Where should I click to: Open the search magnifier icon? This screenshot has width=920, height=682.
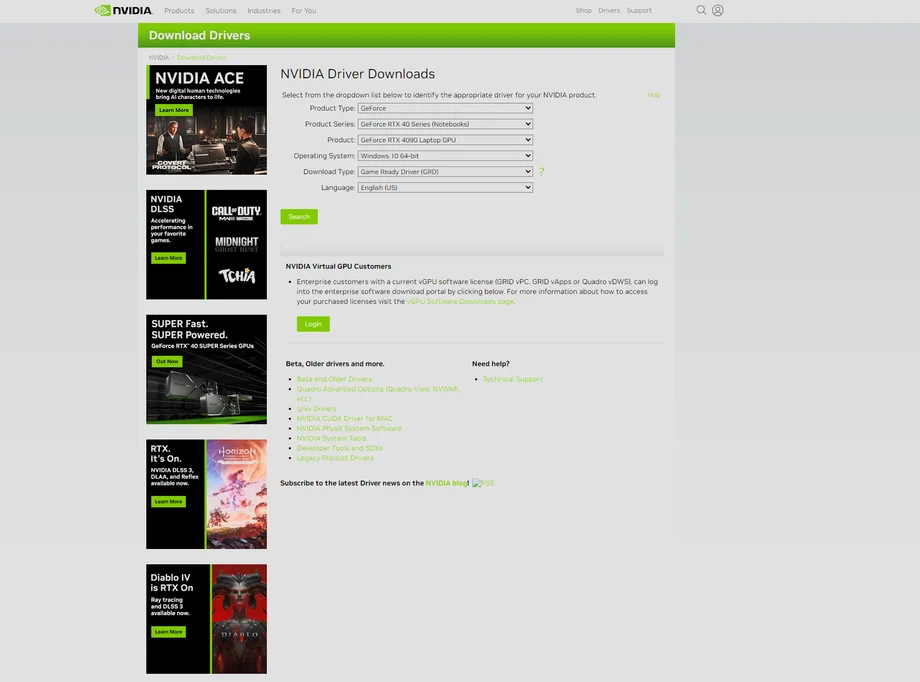point(701,11)
